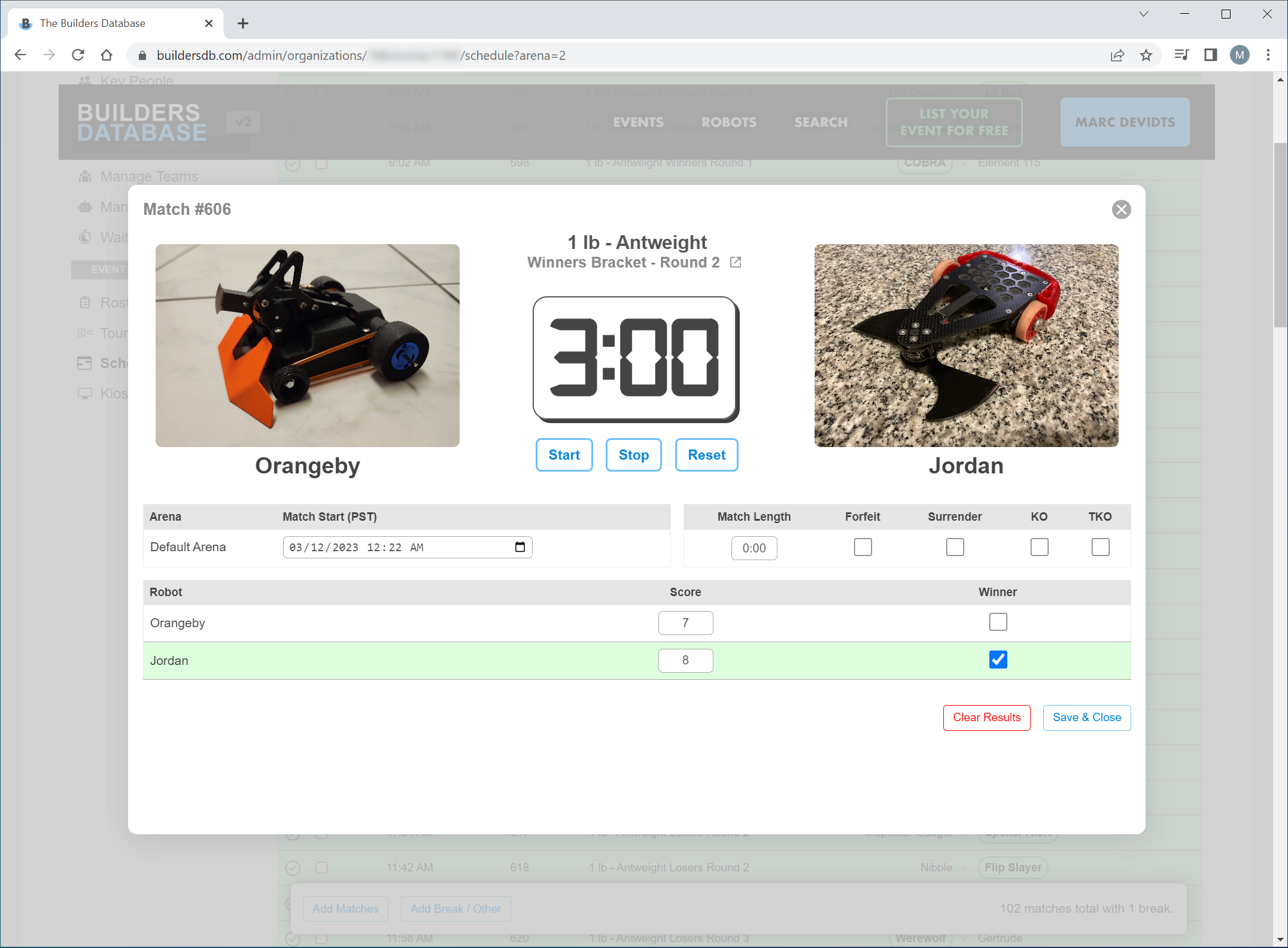Open the Chrome profile avatar M
The image size is (1288, 948).
tap(1240, 55)
